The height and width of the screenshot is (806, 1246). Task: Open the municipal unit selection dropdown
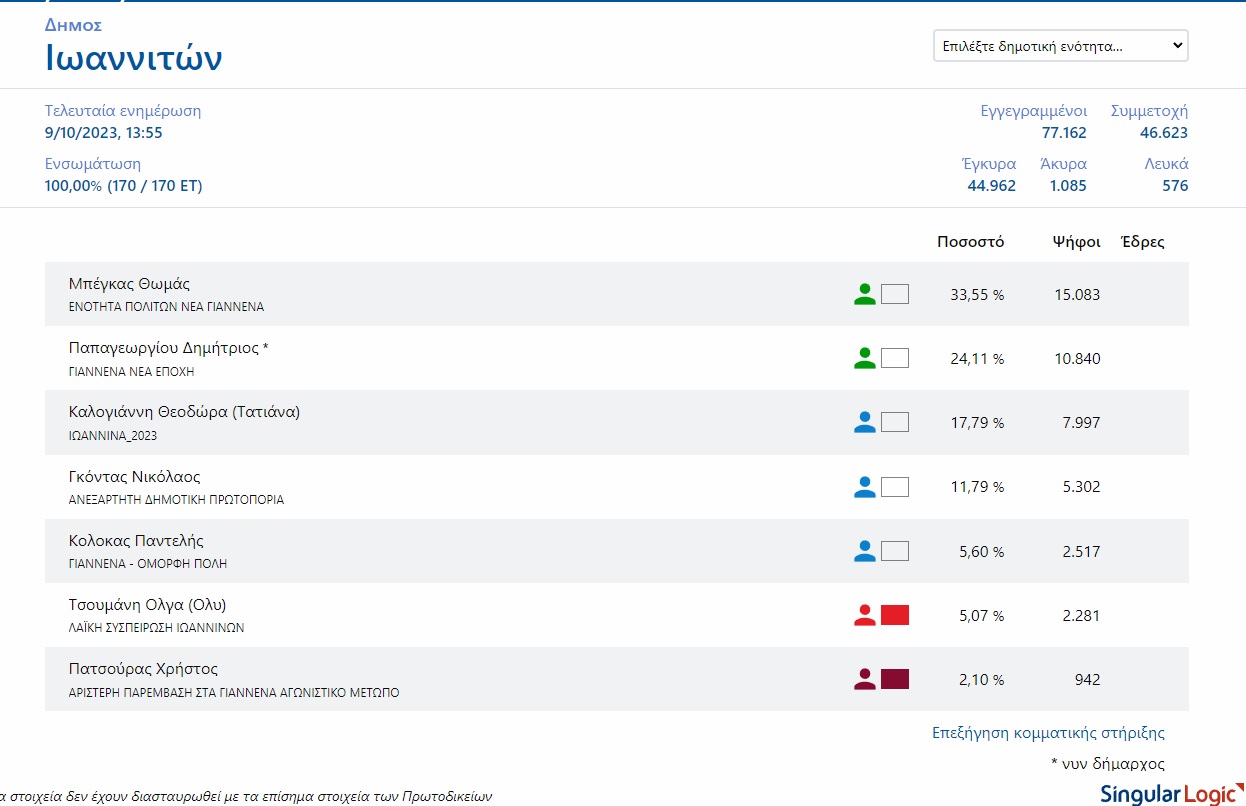point(1060,46)
